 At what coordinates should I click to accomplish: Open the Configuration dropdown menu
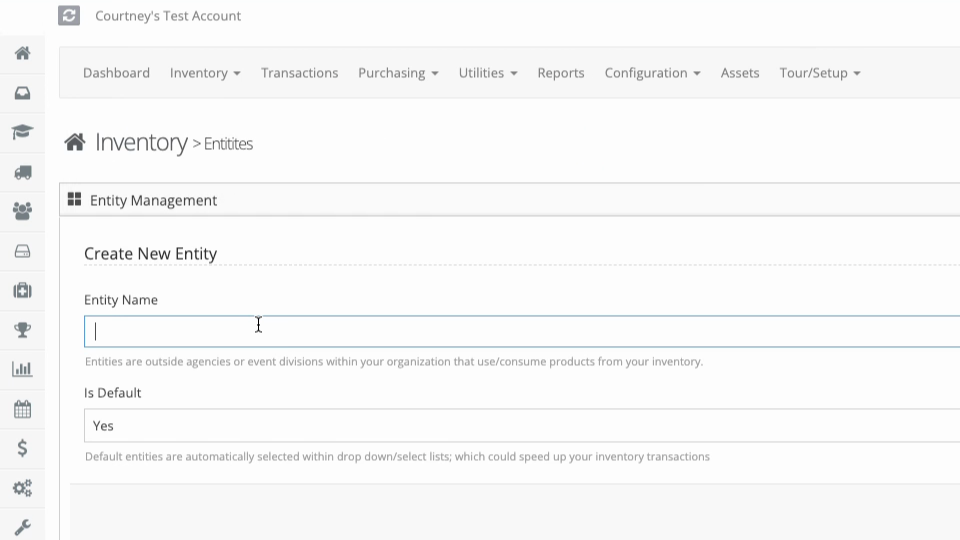point(652,73)
